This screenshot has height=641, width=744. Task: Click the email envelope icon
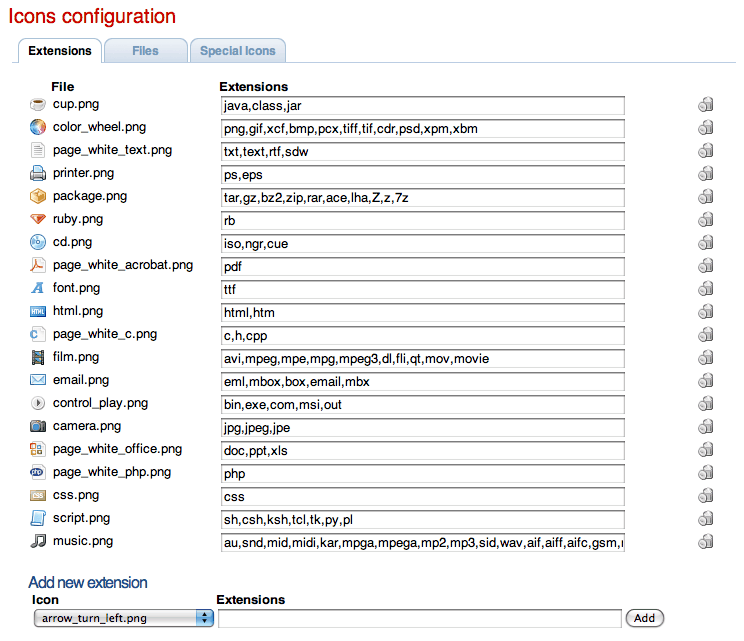[x=38, y=380]
